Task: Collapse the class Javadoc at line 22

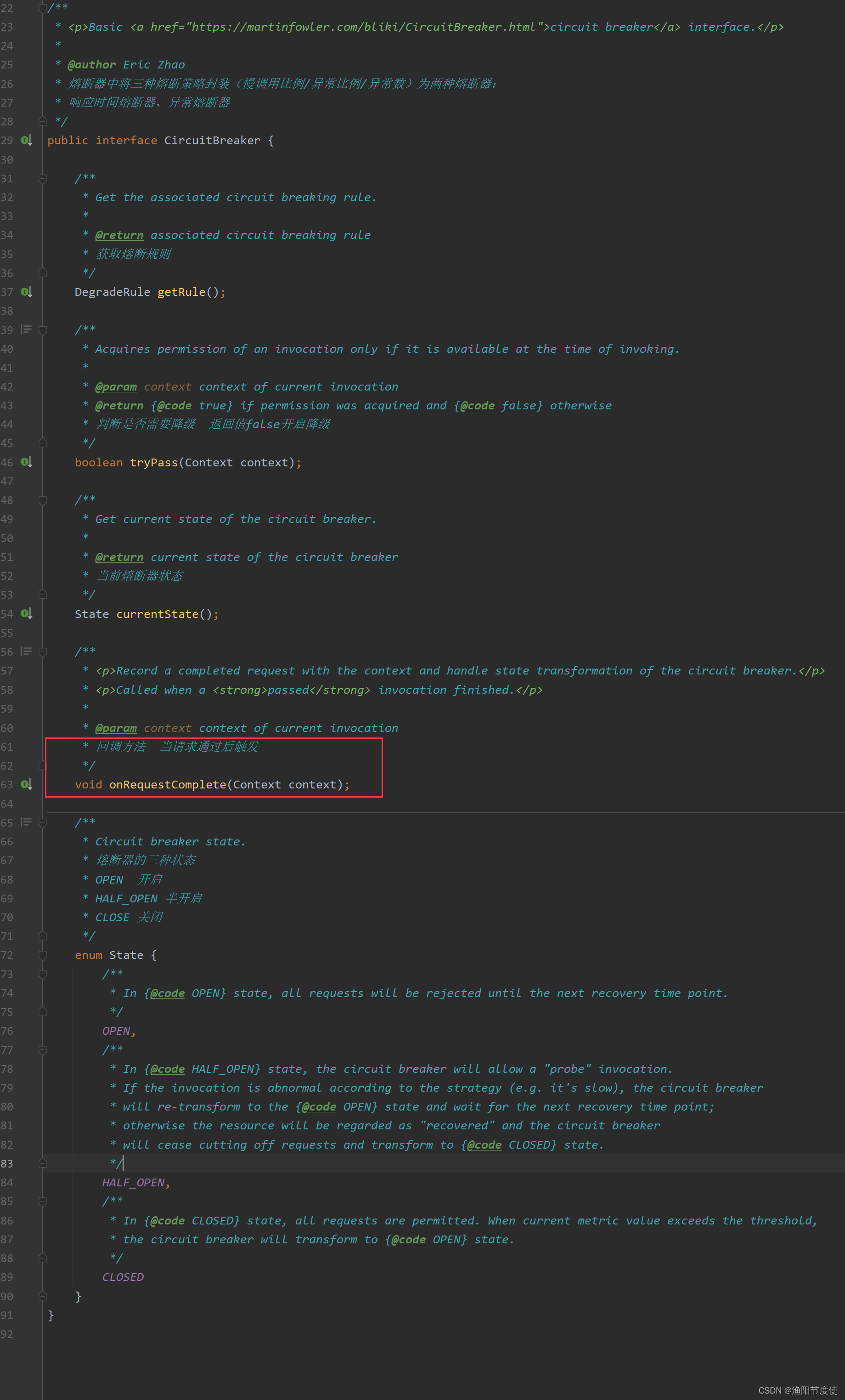Action: (x=43, y=8)
